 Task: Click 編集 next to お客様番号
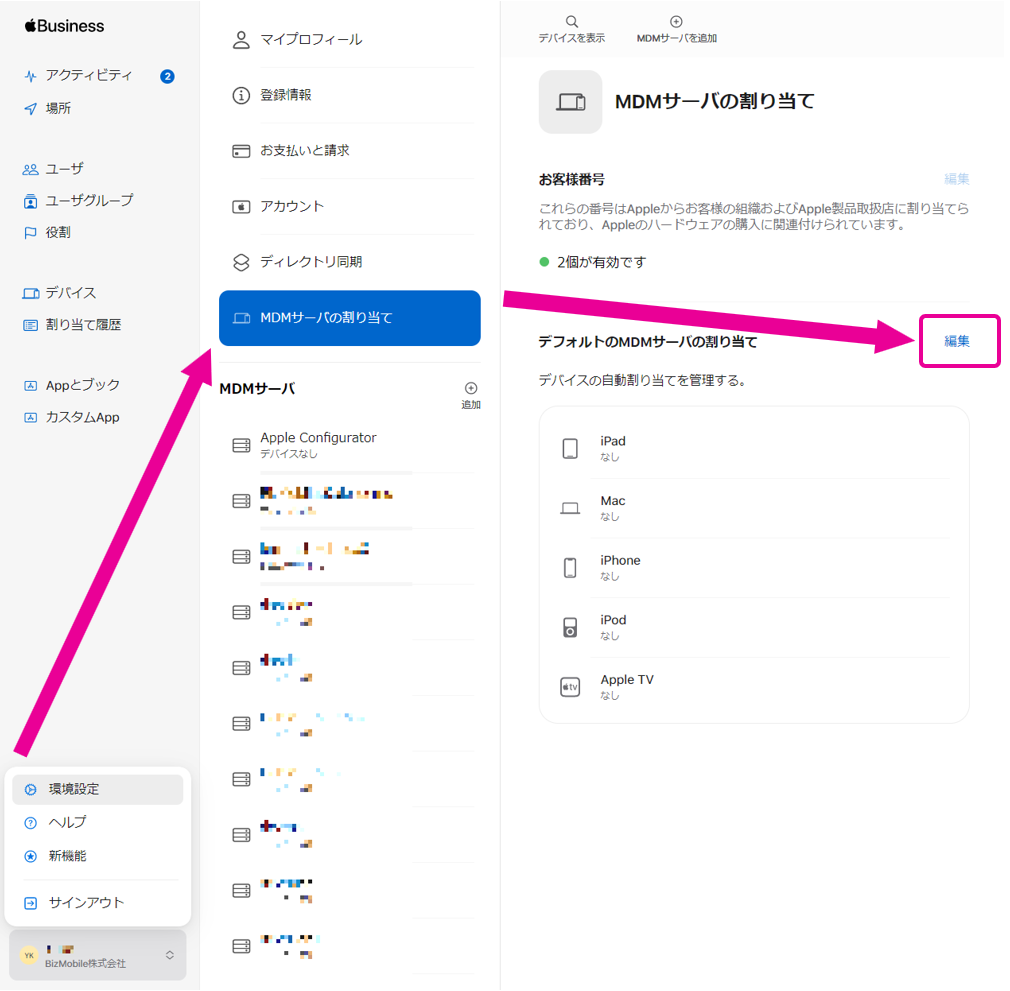point(956,179)
